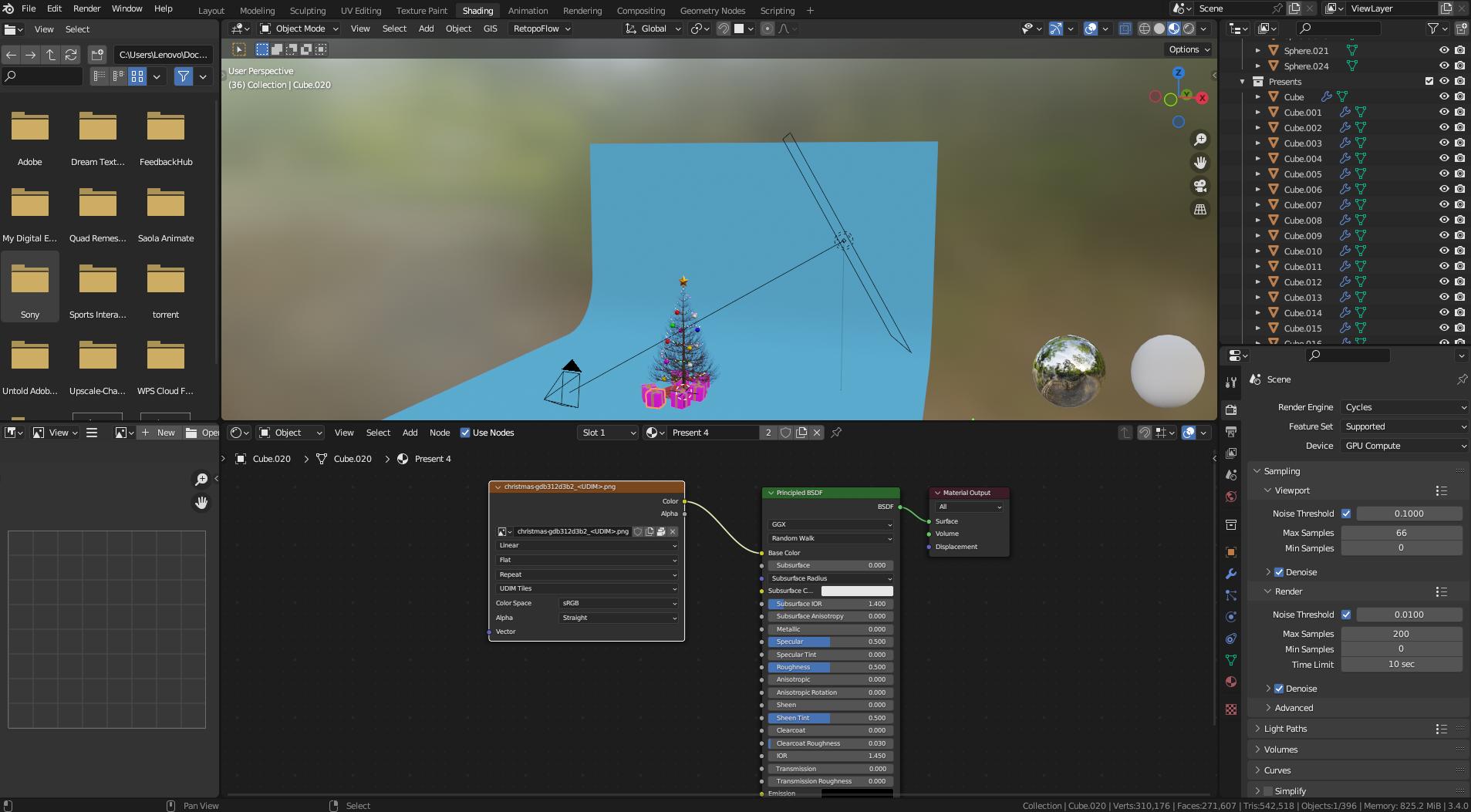
Task: Expand the Light Paths section
Action: pyautogui.click(x=1288, y=729)
